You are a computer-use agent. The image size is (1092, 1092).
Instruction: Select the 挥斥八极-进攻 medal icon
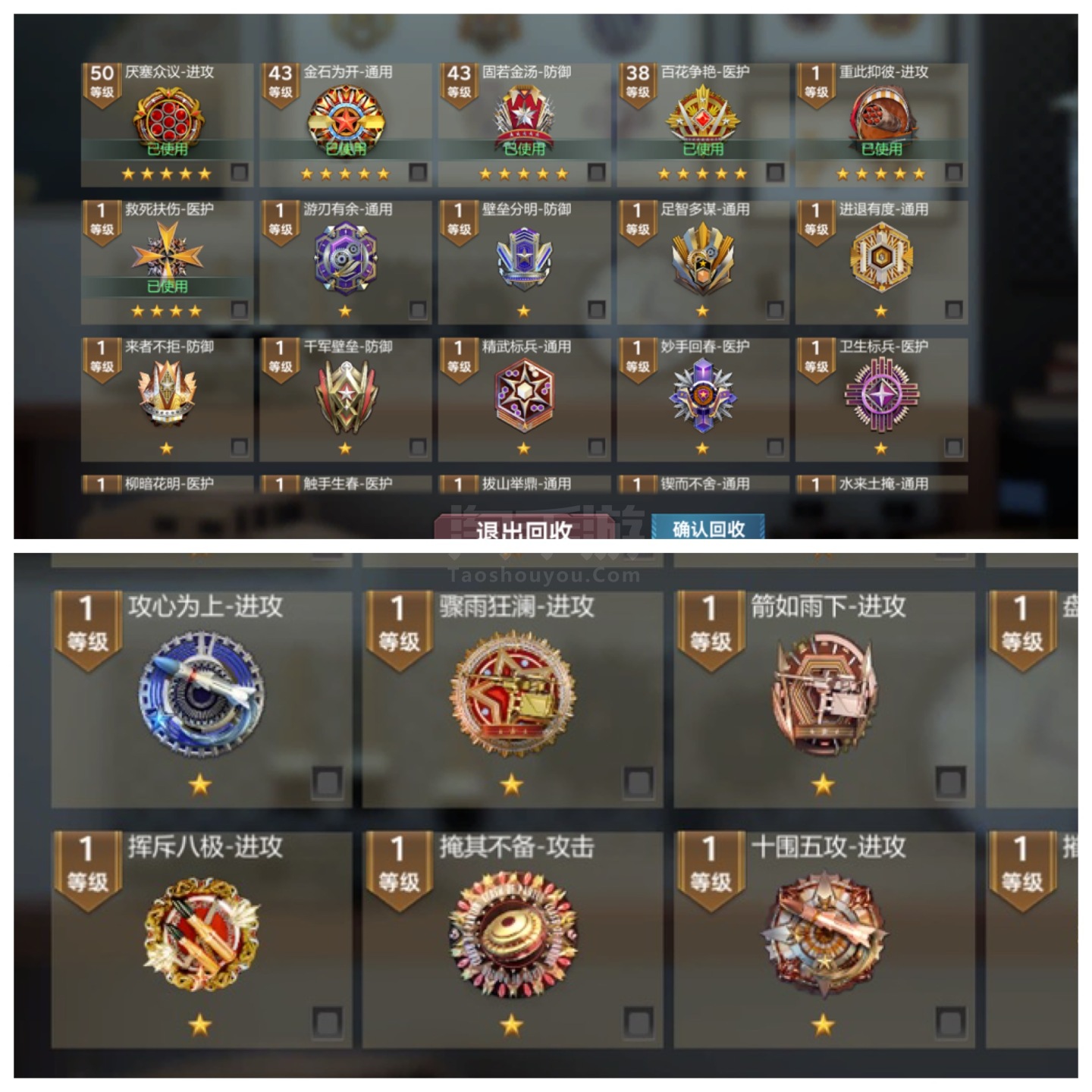202,934
